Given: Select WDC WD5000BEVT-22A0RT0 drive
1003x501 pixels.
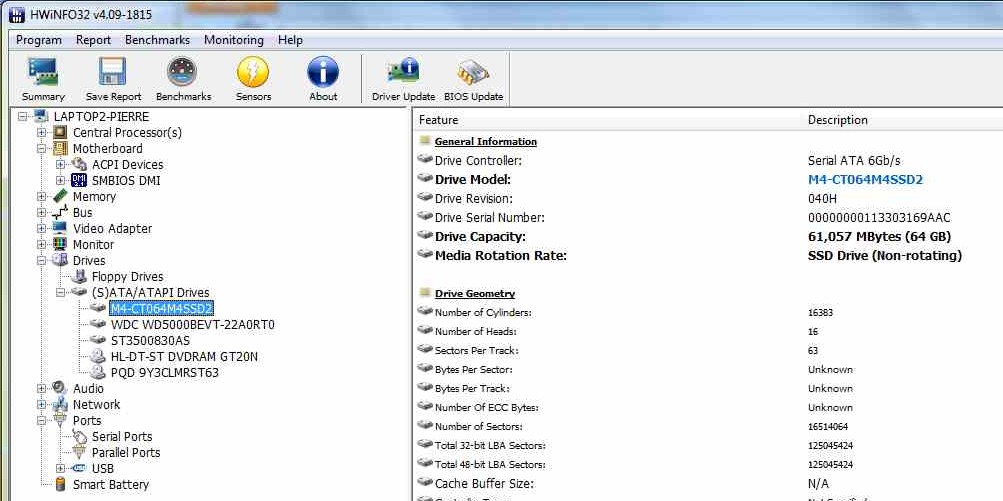Looking at the screenshot, I should pyautogui.click(x=193, y=324).
